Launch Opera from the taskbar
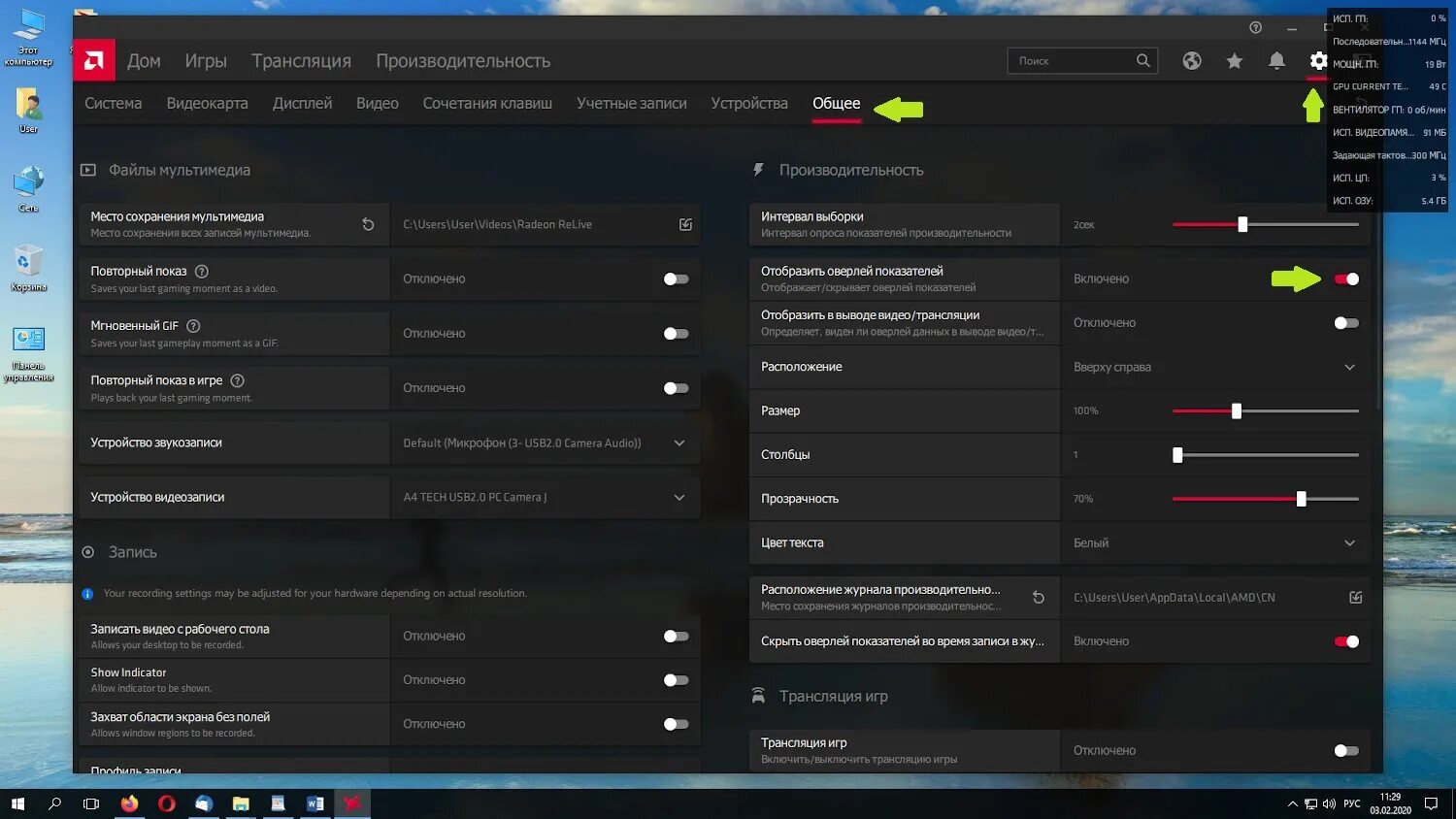 (167, 803)
